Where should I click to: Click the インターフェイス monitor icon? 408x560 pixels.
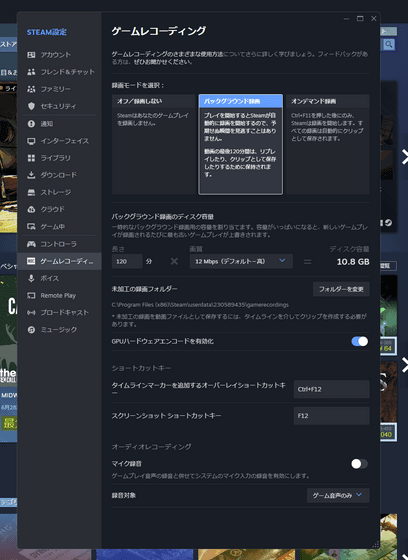[x=31, y=141]
